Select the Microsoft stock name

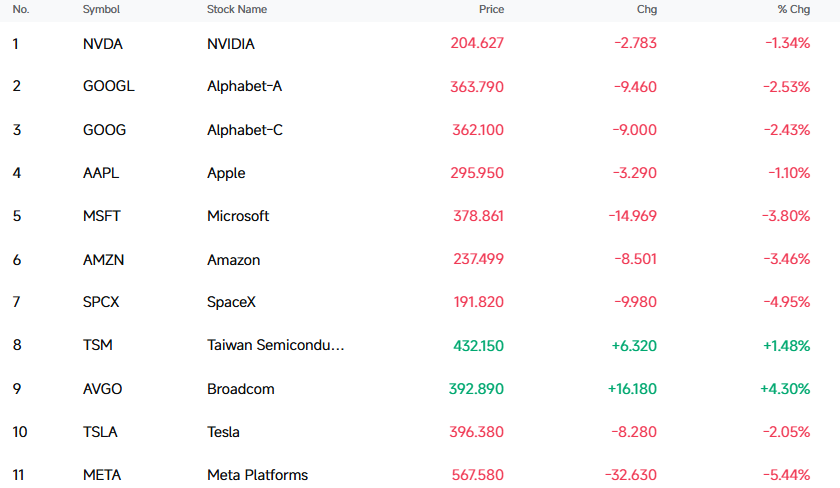coord(238,216)
